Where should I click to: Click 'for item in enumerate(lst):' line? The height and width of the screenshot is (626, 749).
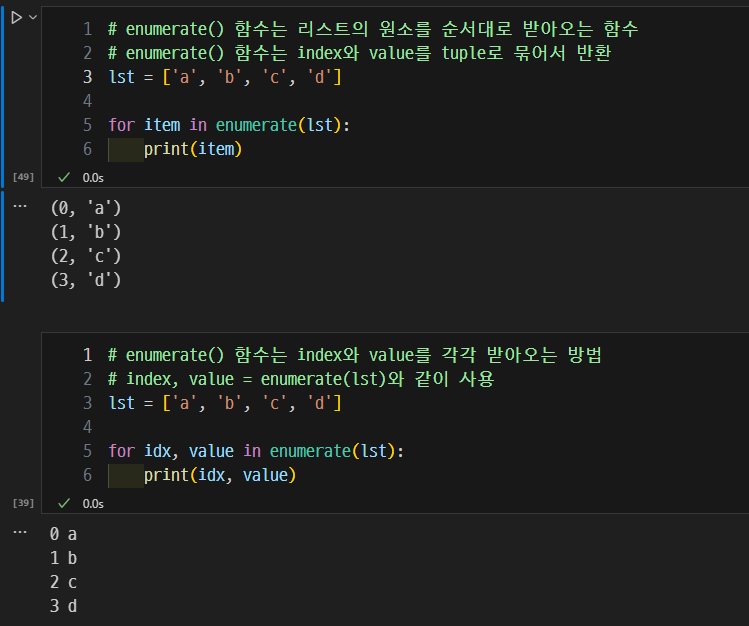(x=229, y=125)
